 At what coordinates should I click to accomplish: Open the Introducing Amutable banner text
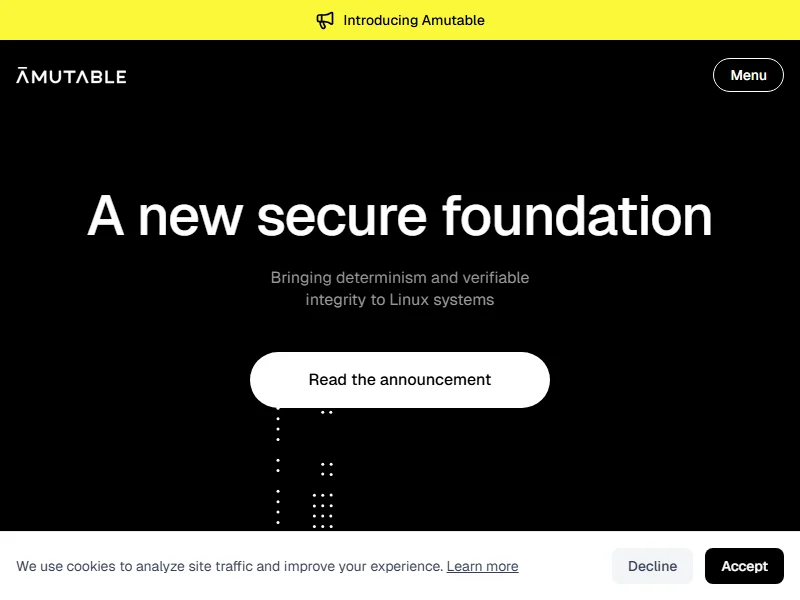[413, 20]
